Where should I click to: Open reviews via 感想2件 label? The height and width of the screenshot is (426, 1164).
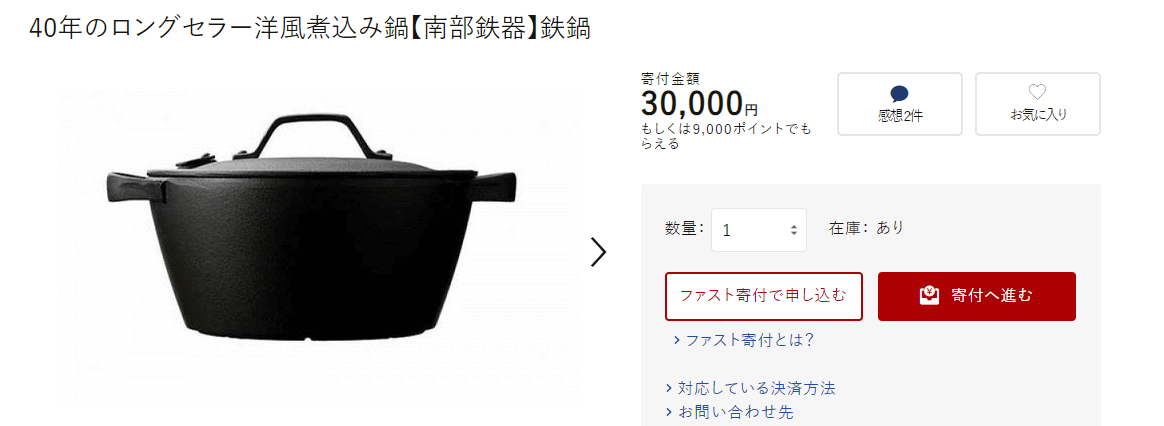[900, 115]
